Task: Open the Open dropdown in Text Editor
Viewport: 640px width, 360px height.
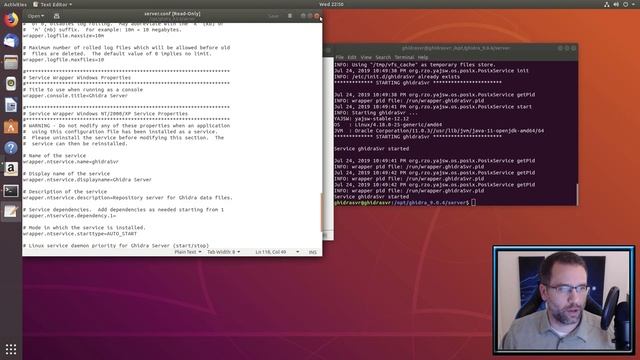Action: (x=36, y=16)
